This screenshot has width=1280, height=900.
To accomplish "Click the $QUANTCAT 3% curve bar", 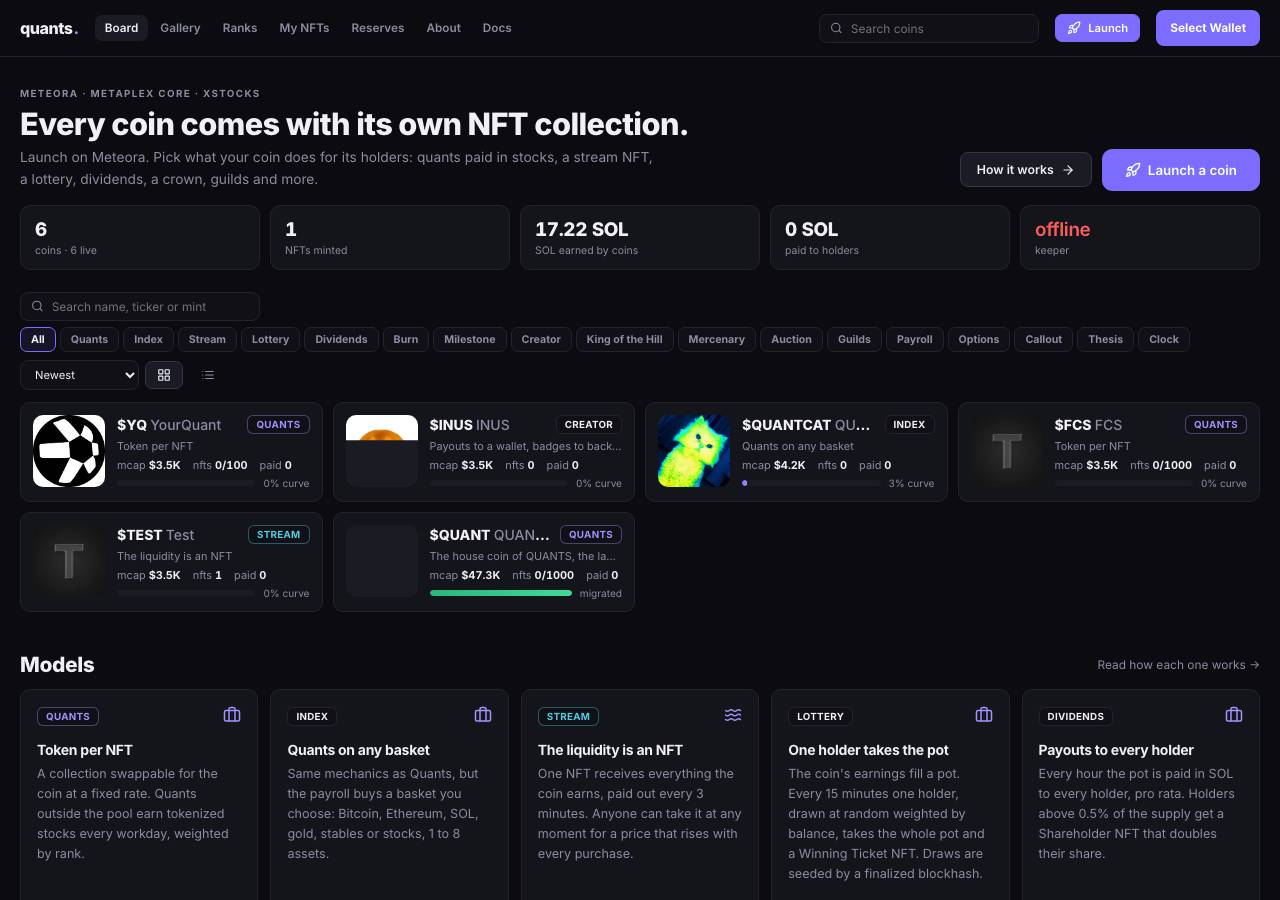I will click(x=811, y=483).
